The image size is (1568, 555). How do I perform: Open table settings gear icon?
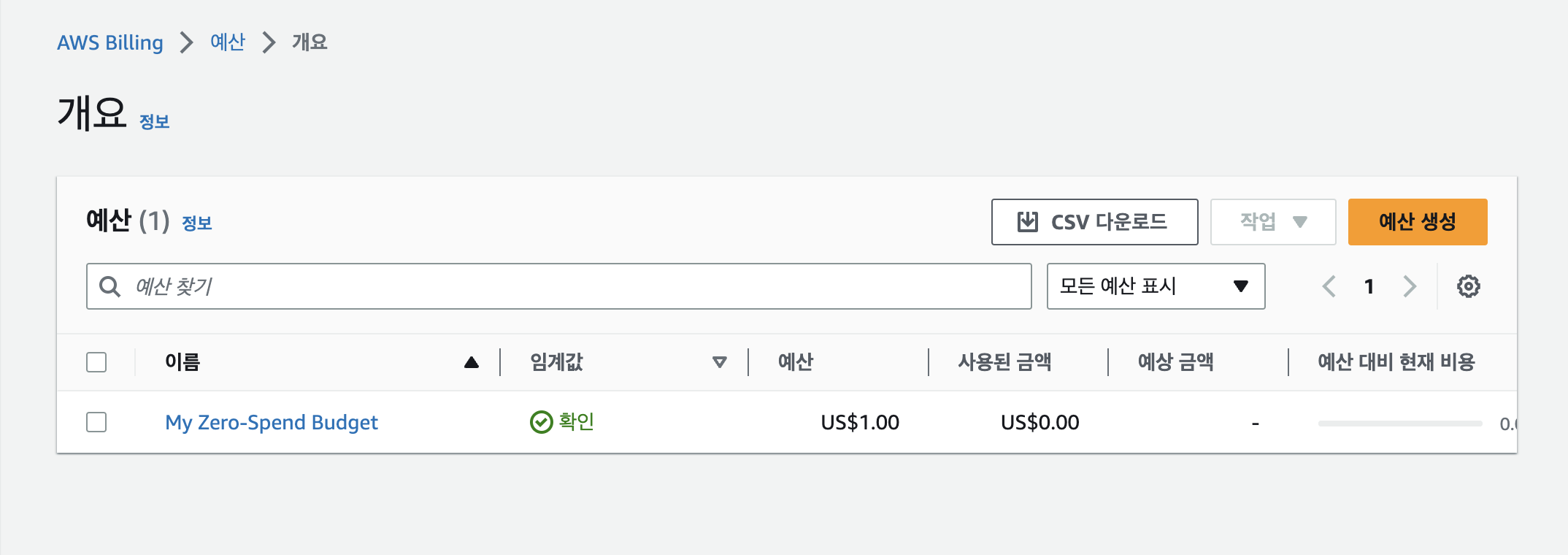pyautogui.click(x=1468, y=286)
